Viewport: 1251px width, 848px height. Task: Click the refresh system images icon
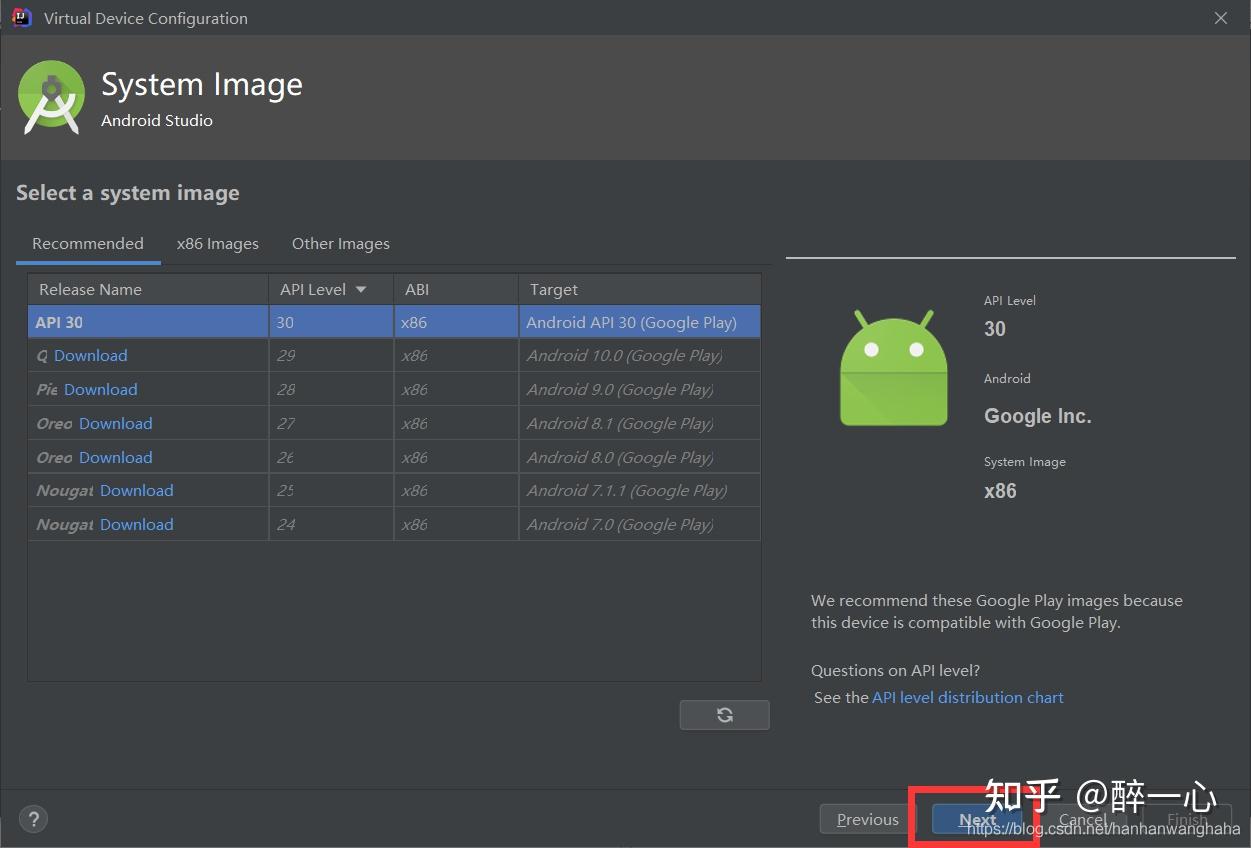[724, 714]
